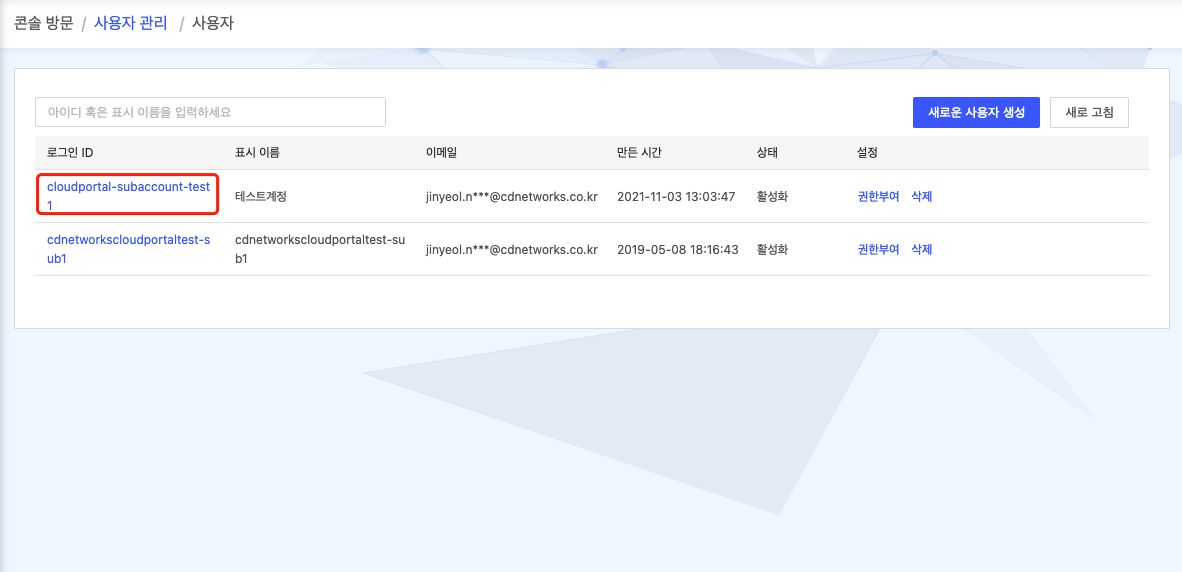Click 삭제 for the 테스트계정 row

click(922, 196)
